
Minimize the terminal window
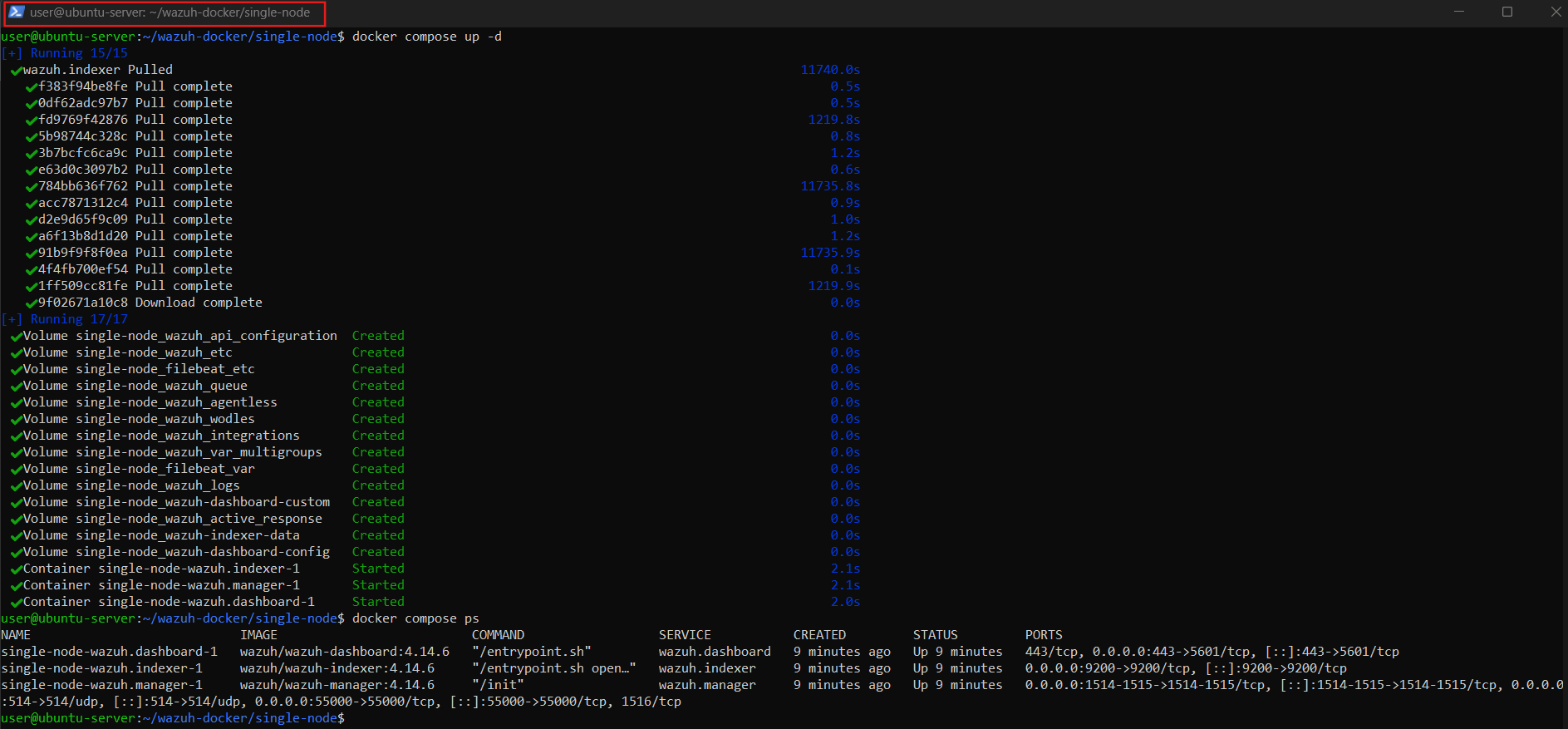1459,12
